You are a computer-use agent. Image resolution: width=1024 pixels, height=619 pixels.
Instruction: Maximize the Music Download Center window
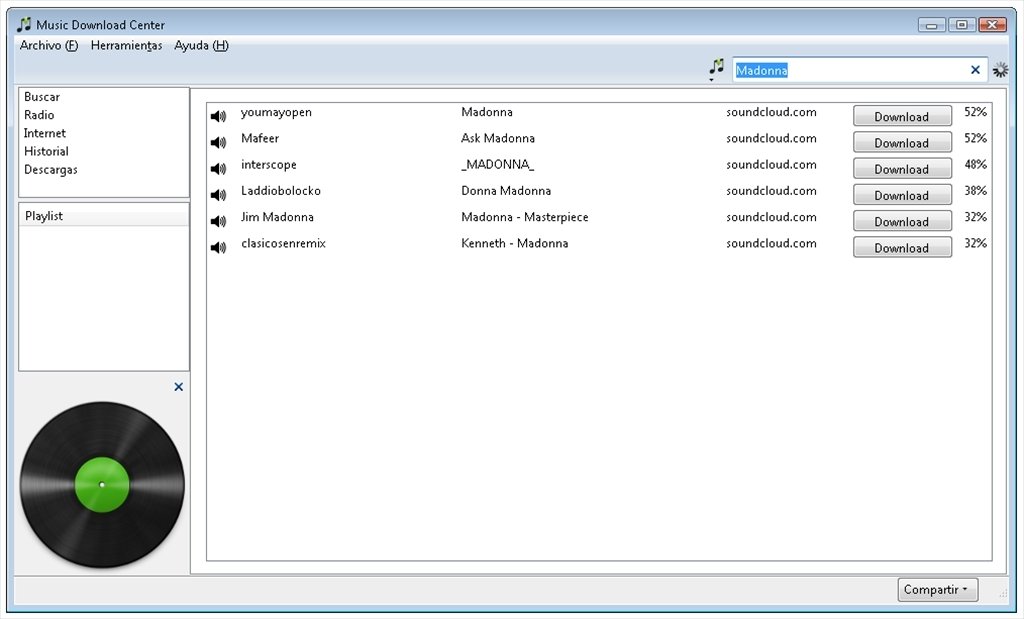click(x=961, y=25)
